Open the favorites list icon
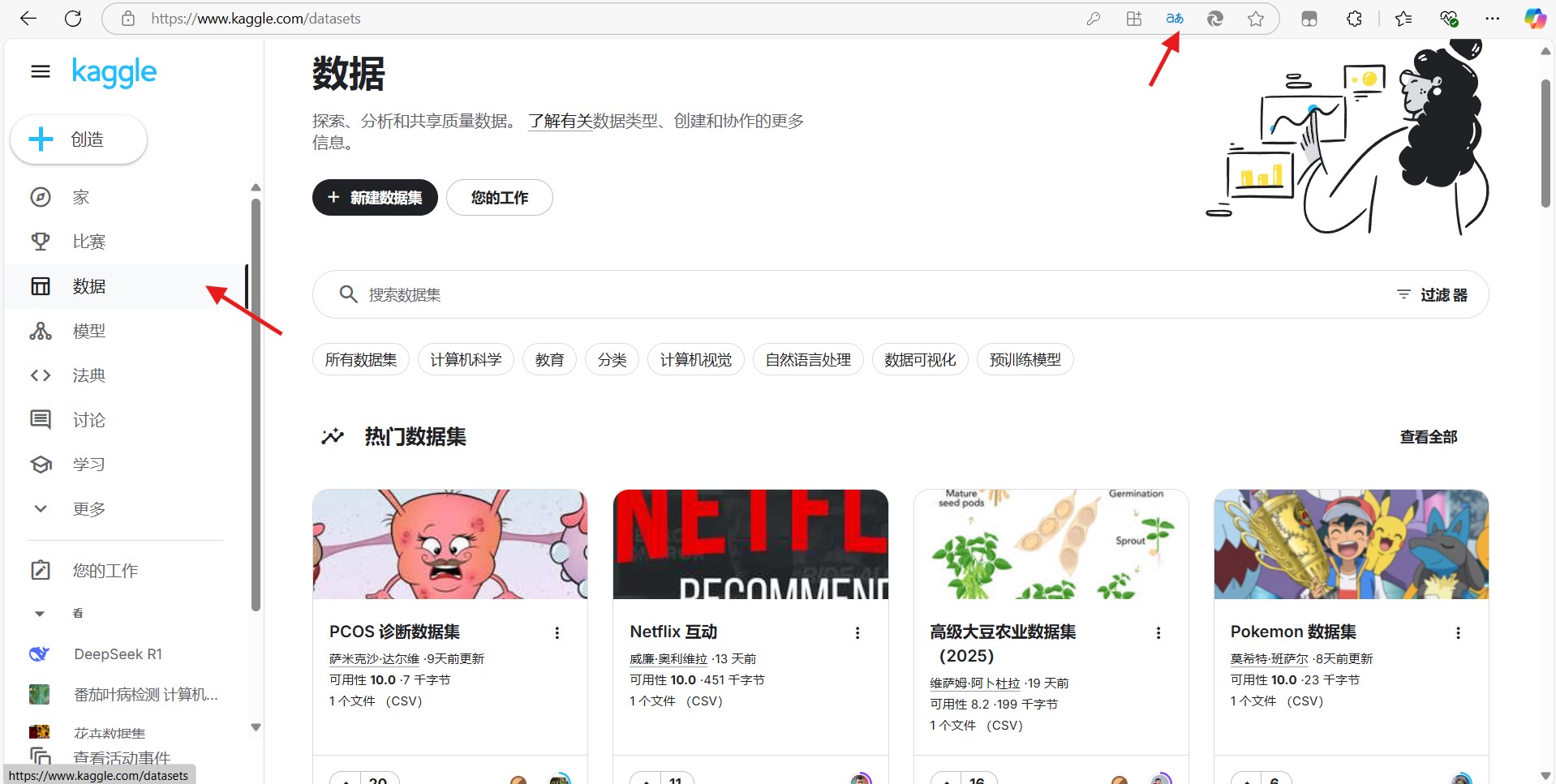Viewport: 1556px width, 784px height. pos(1403,19)
